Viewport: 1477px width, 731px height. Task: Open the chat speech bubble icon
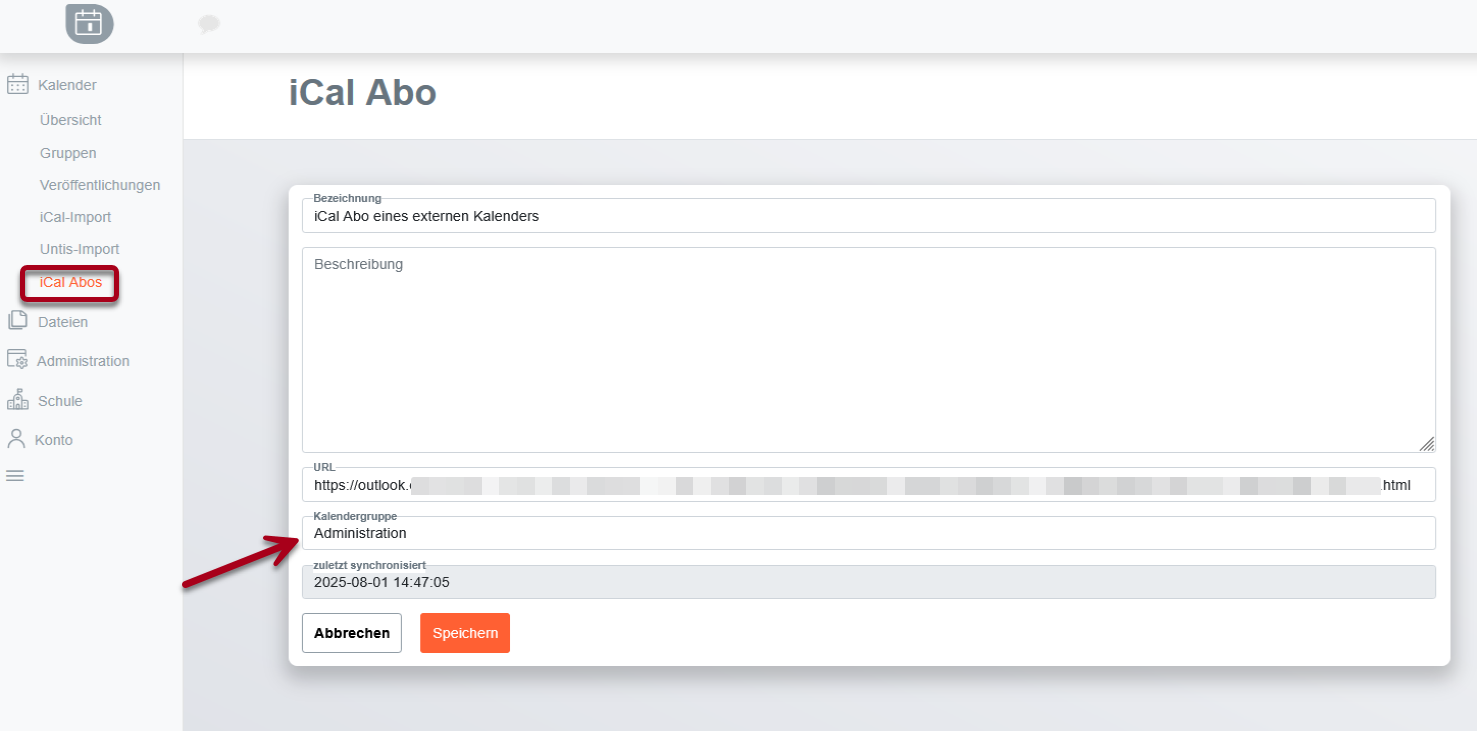(x=208, y=24)
